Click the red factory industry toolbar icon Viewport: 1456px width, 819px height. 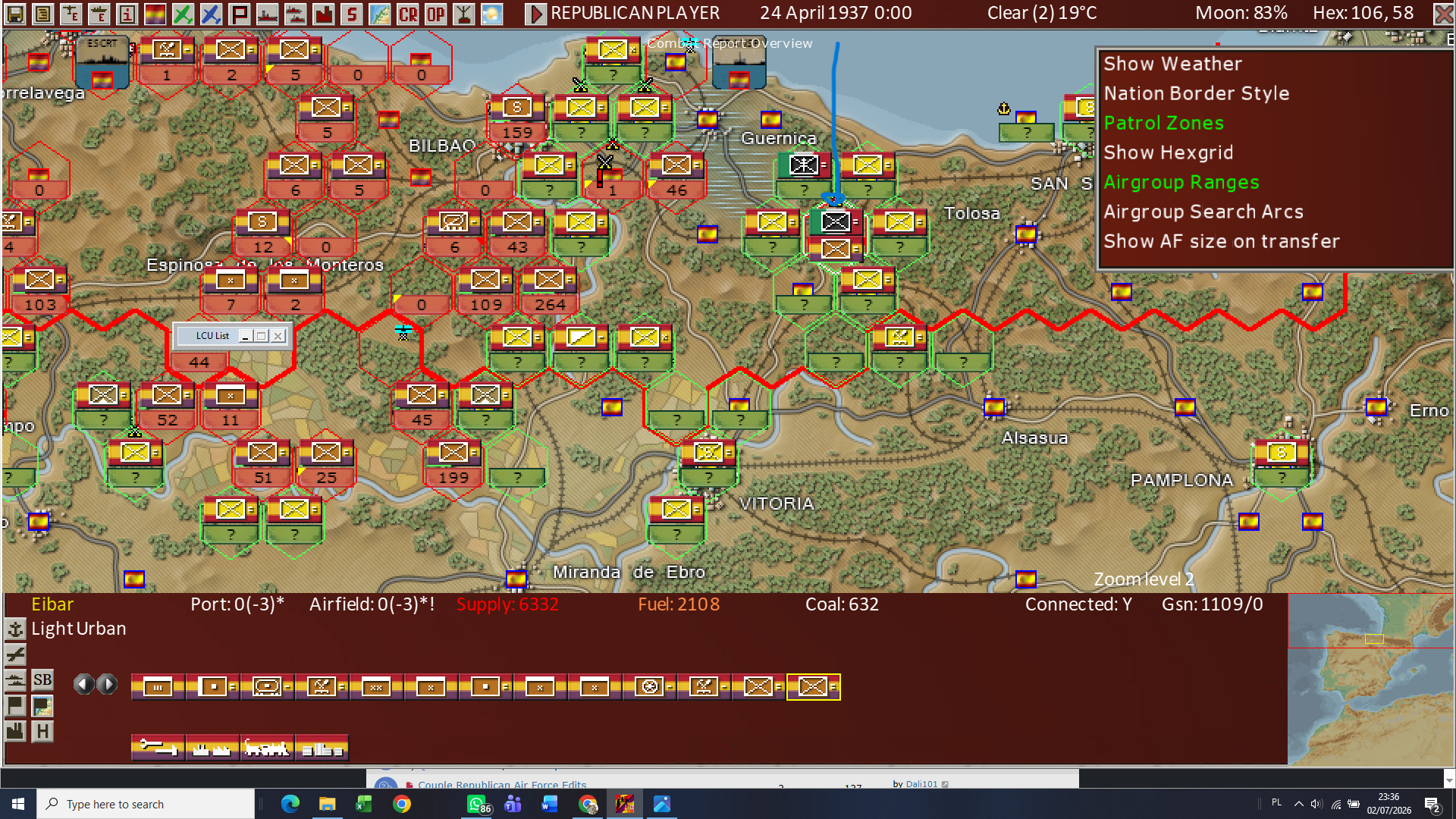click(x=324, y=14)
